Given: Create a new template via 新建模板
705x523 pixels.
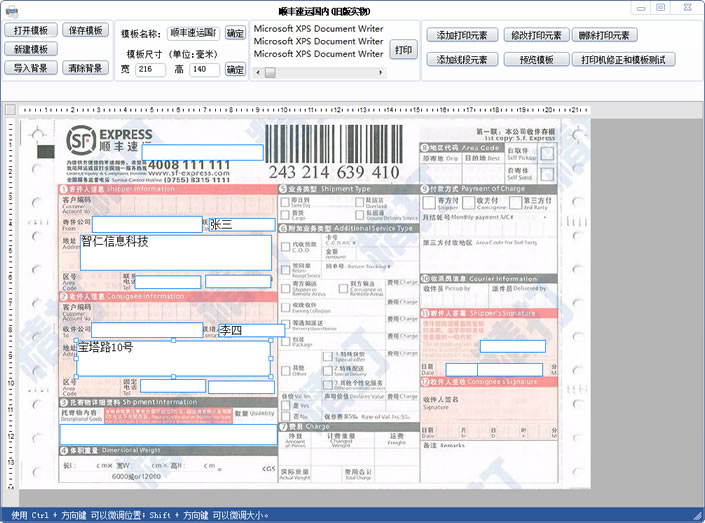Looking at the screenshot, I should point(31,49).
